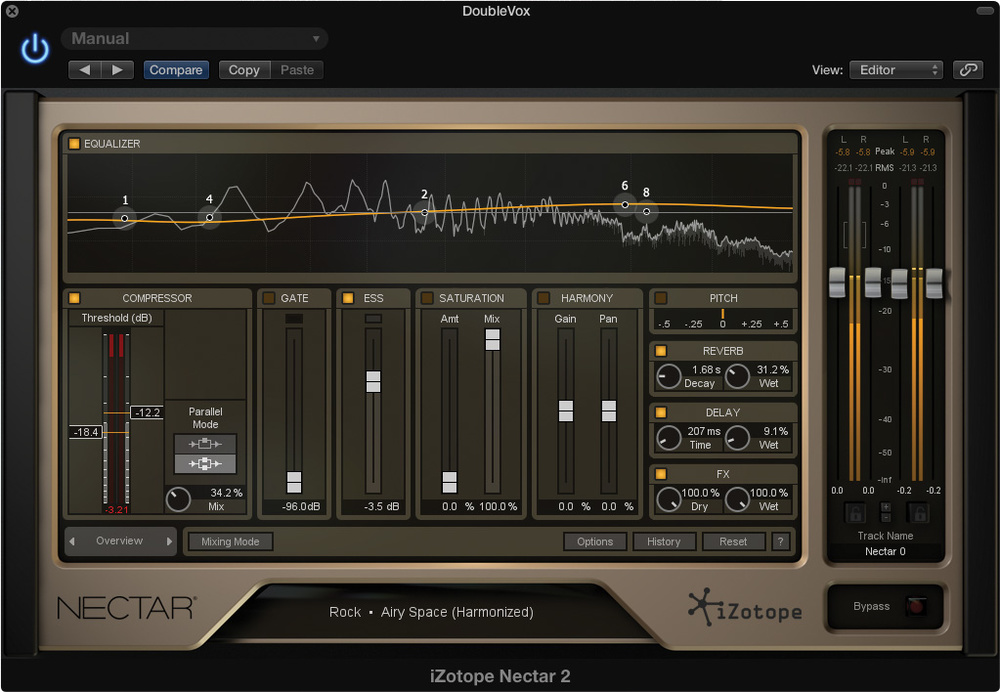Click the Delay Time knob
The image size is (1000, 692).
point(668,438)
